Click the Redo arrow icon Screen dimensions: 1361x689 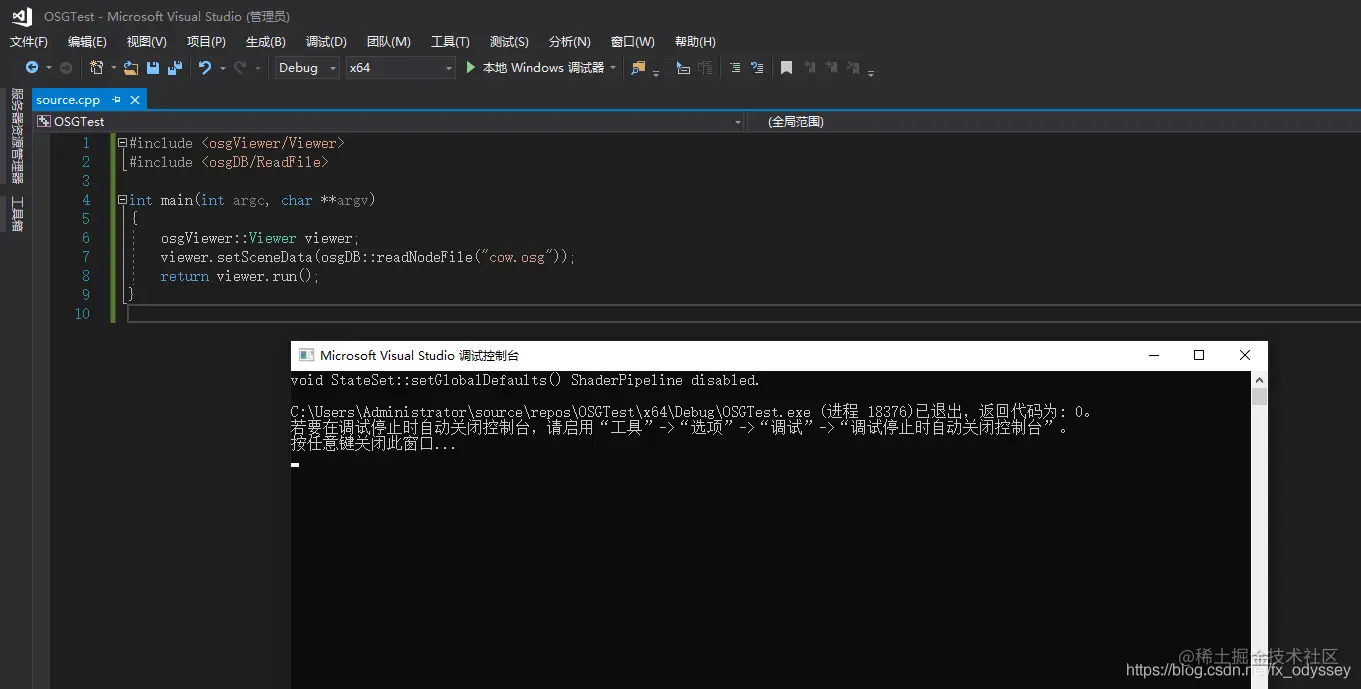(x=240, y=68)
